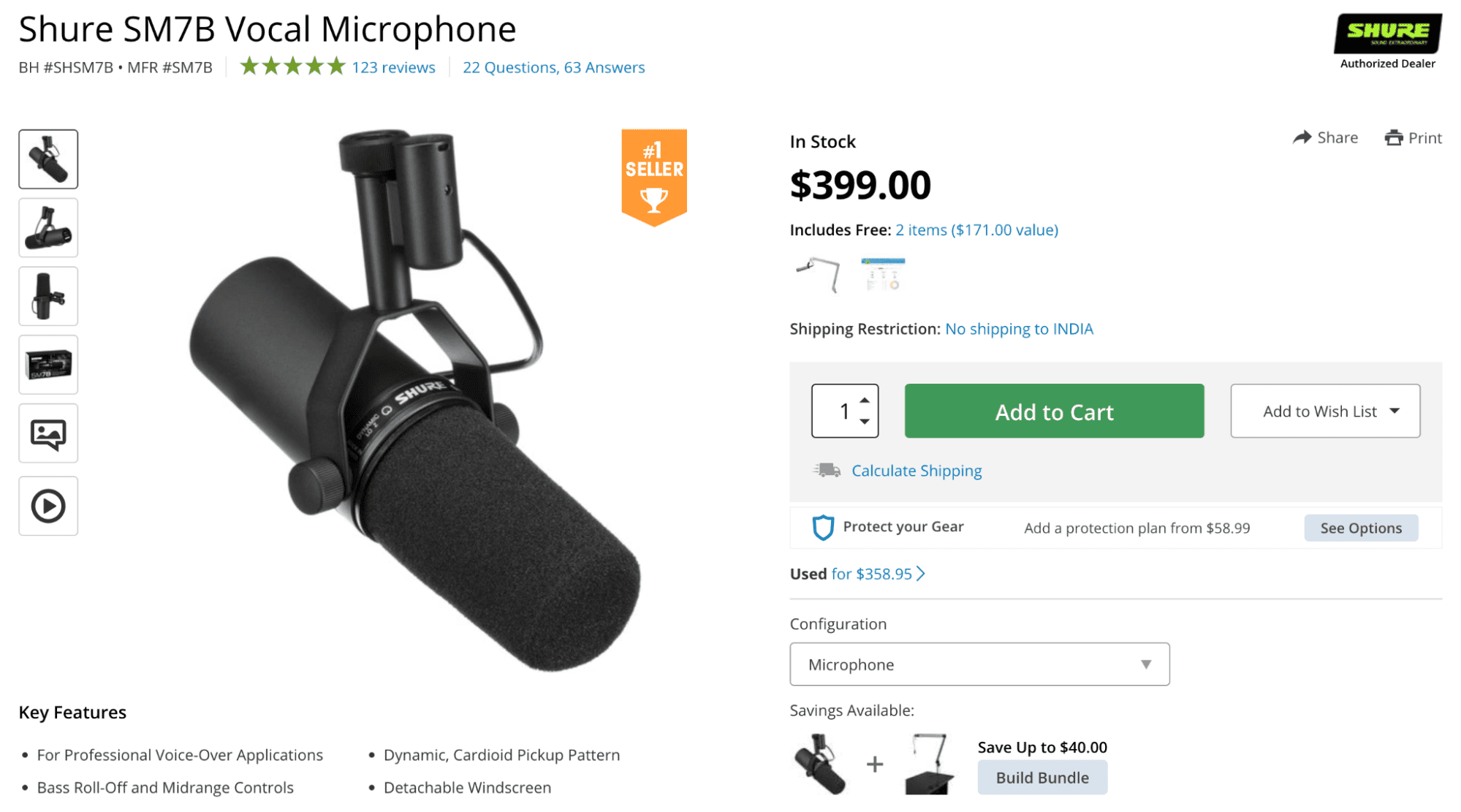
Task: Click the #1 Seller trophy badge
Action: [x=654, y=178]
